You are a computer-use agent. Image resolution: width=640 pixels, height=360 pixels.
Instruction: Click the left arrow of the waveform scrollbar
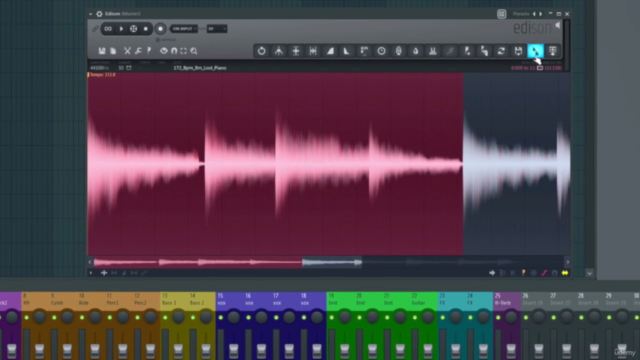[90, 262]
